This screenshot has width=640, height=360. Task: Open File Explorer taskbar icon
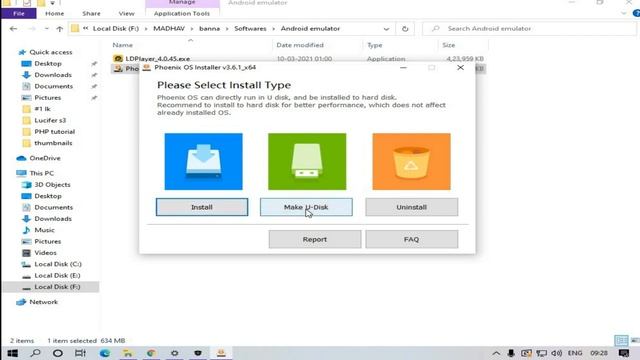[x=128, y=353]
